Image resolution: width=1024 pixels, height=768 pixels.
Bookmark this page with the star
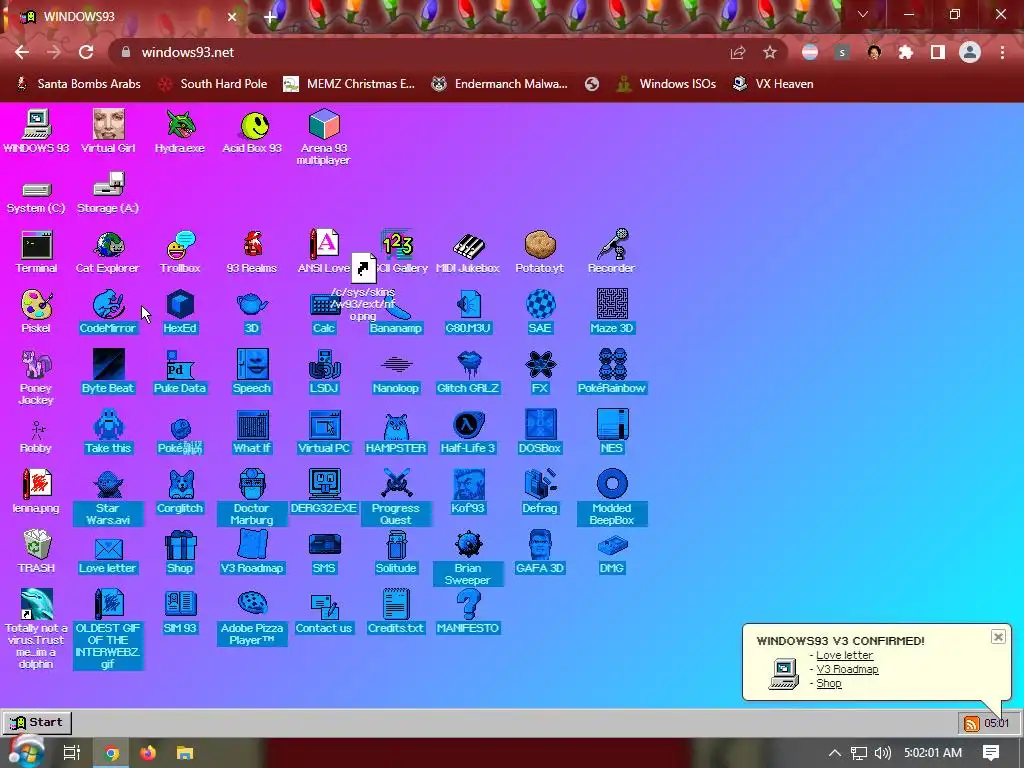[770, 52]
